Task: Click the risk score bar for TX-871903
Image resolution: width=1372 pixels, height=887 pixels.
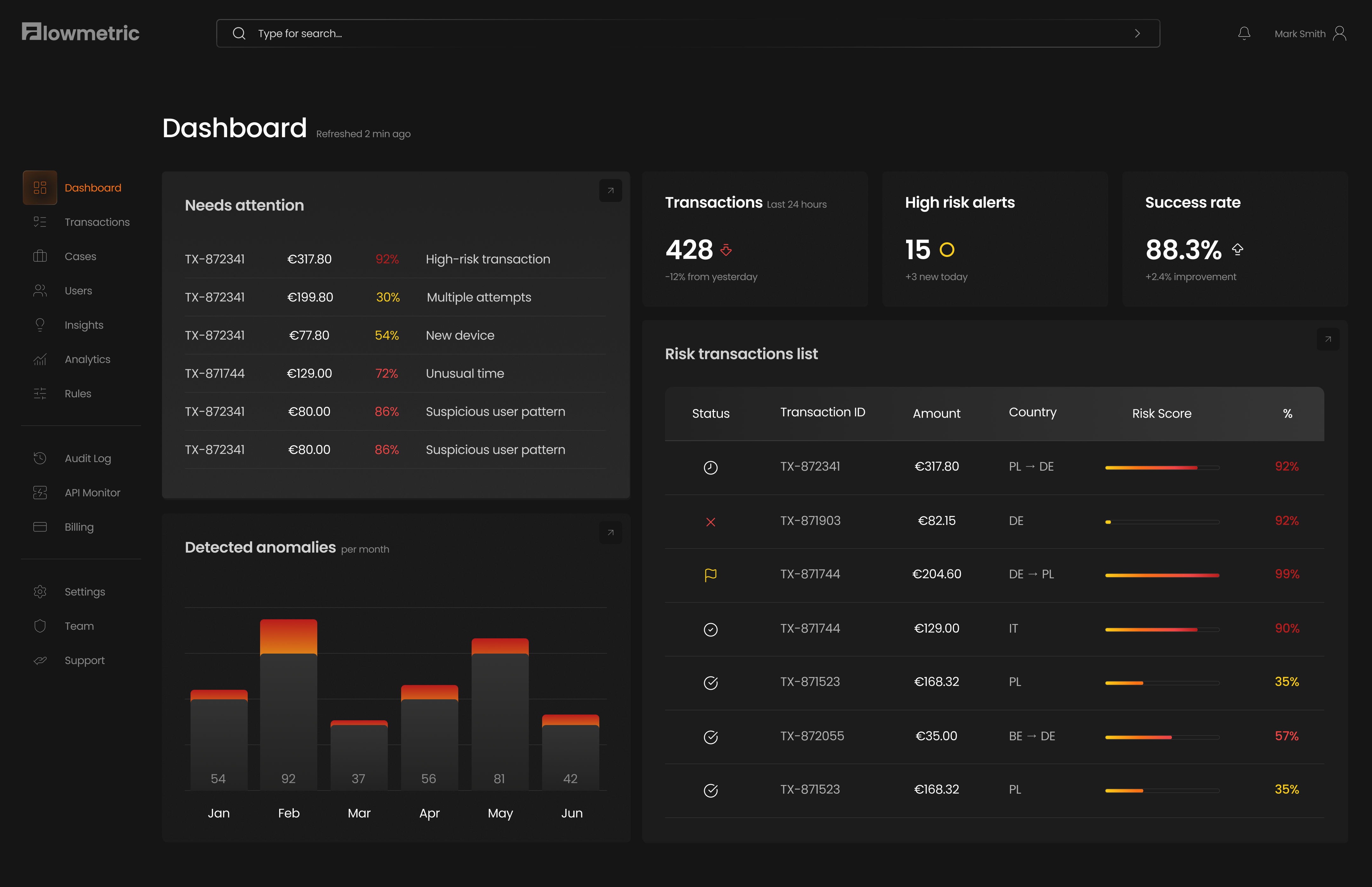Action: tap(1162, 522)
